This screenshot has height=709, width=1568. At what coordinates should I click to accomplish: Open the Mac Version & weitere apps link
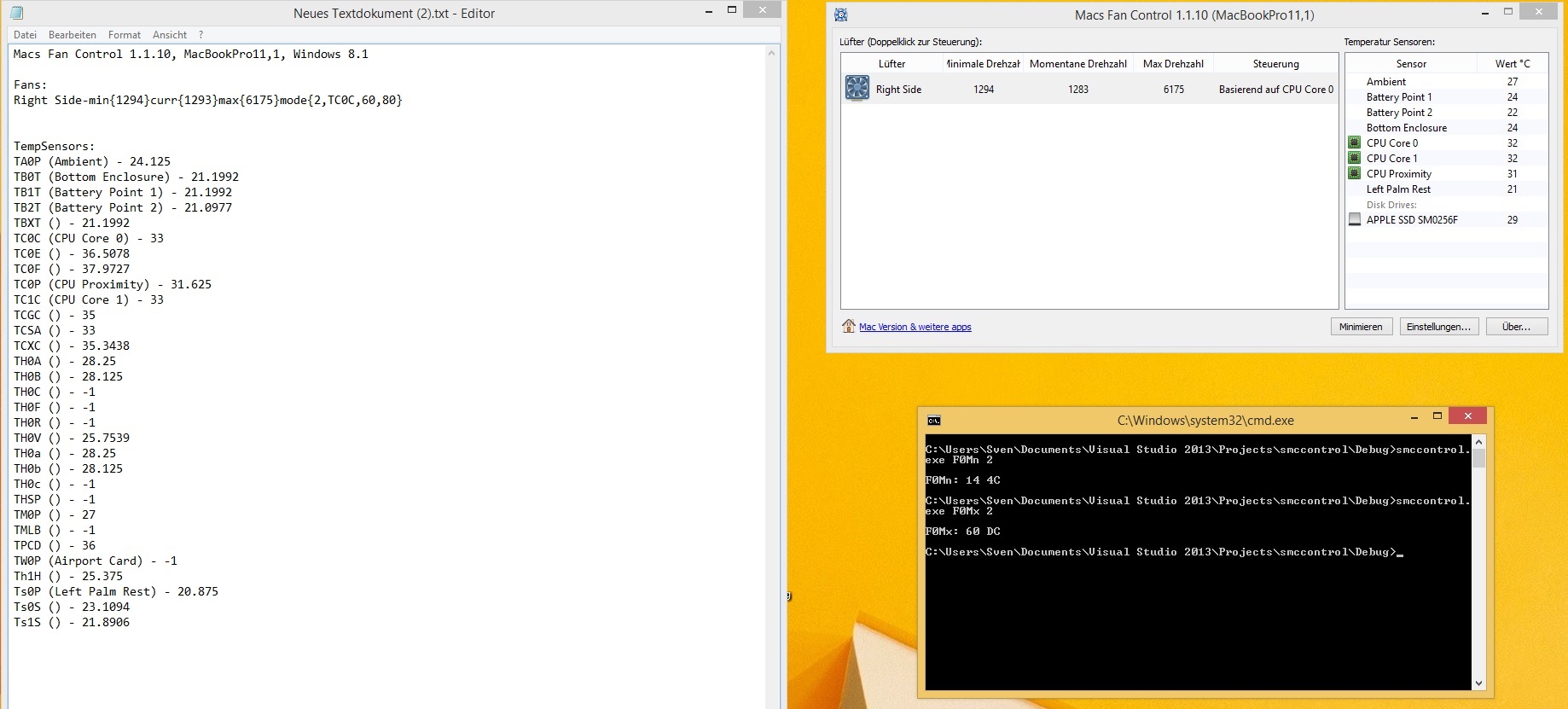point(915,327)
